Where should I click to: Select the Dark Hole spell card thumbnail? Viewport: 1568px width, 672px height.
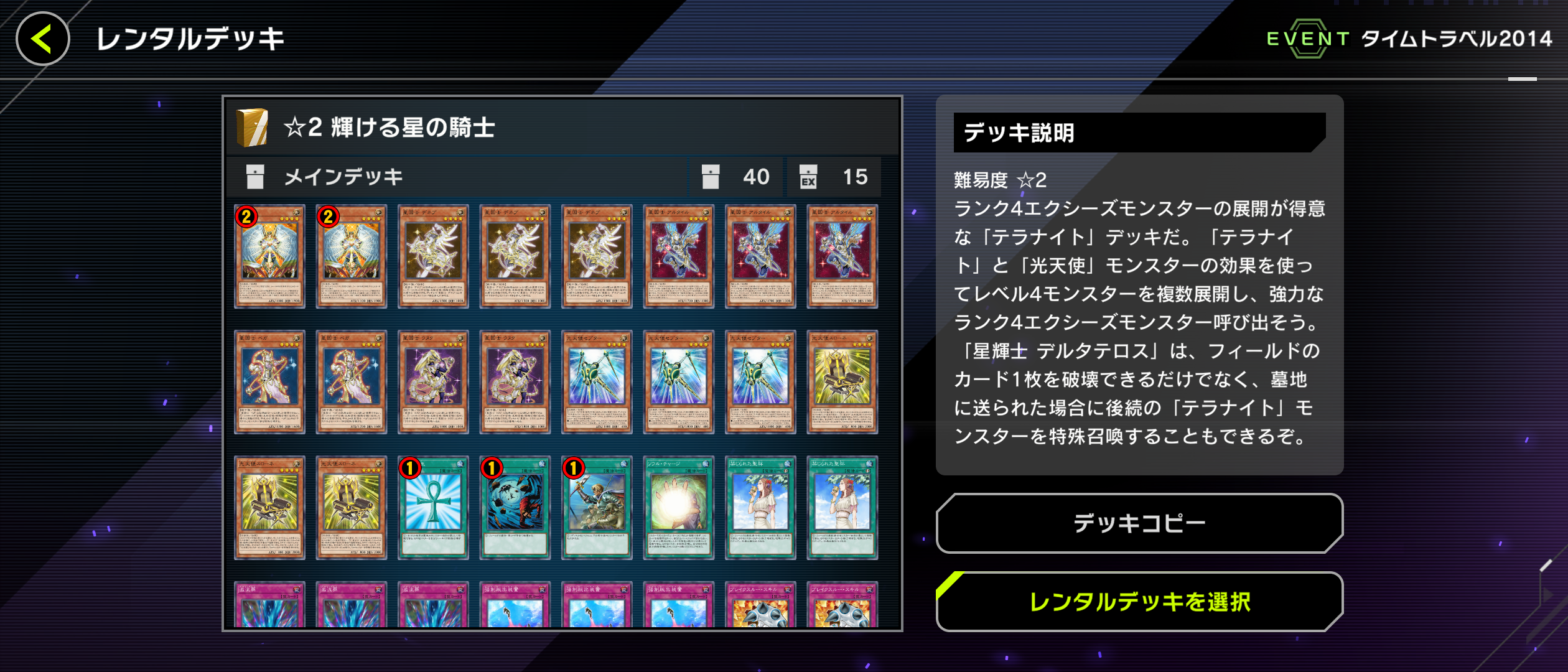coord(515,508)
